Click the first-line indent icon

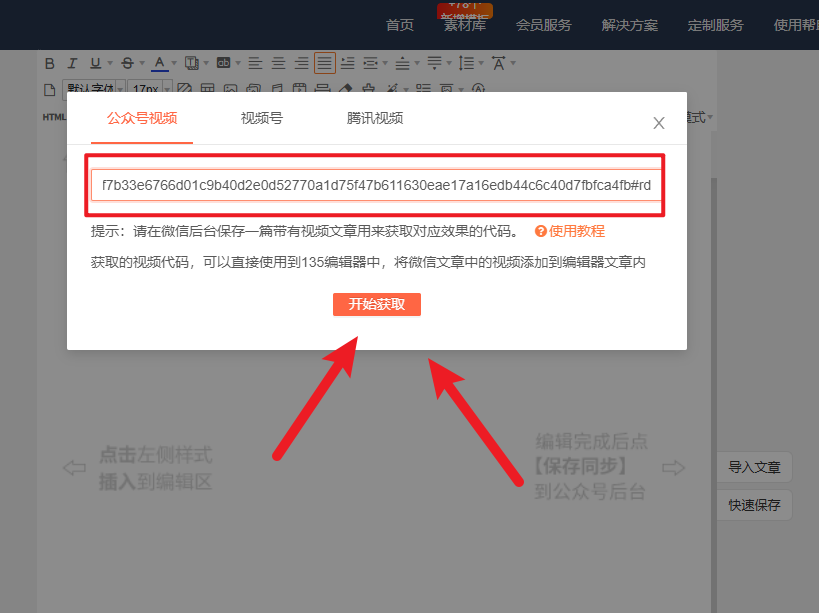[x=347, y=64]
